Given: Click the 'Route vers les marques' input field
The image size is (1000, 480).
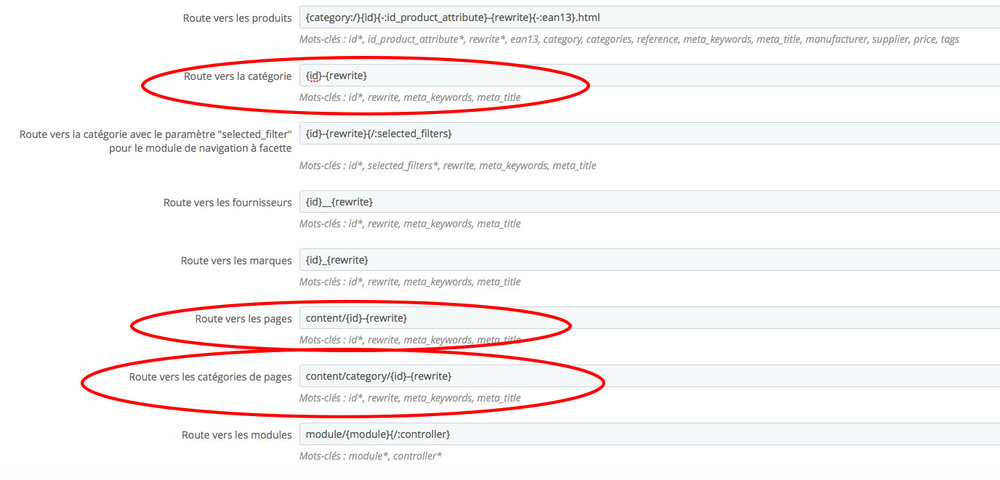Looking at the screenshot, I should pos(649,260).
